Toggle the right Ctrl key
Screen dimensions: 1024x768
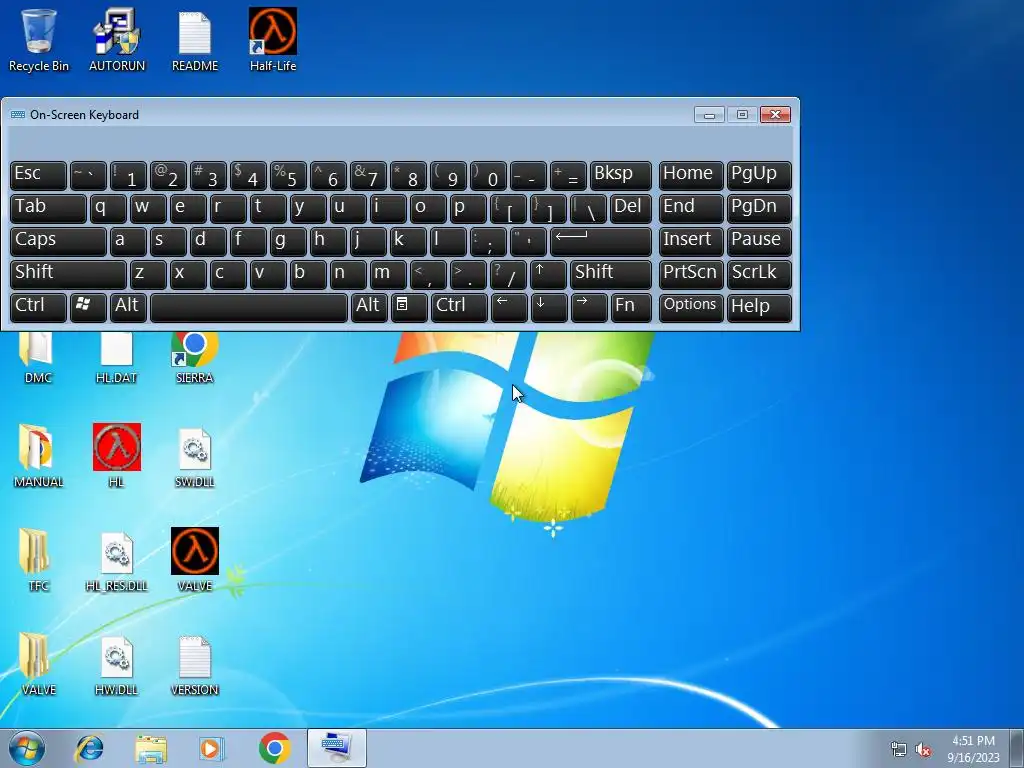click(459, 307)
